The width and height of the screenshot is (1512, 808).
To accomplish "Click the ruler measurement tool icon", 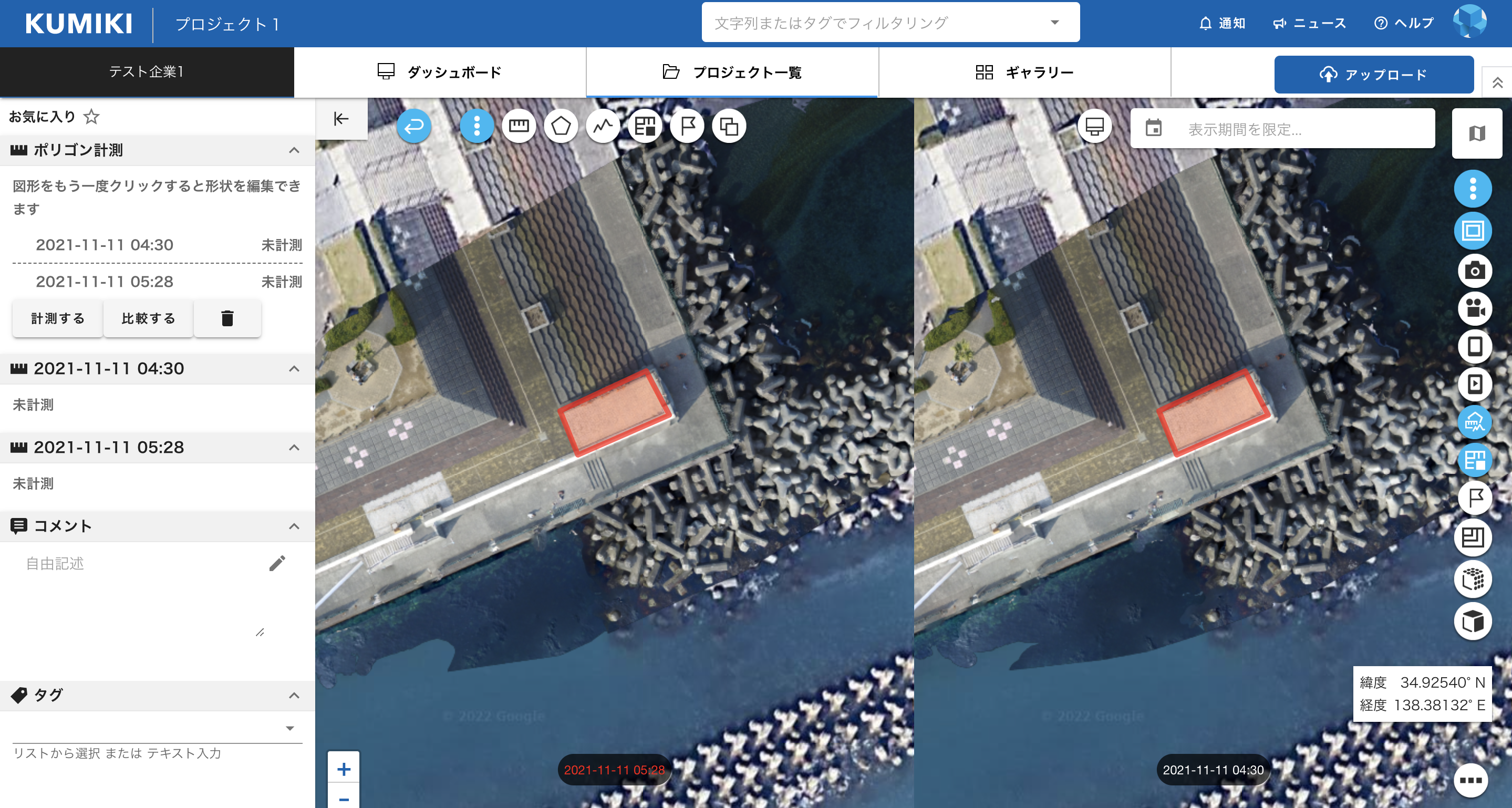I will tap(519, 126).
